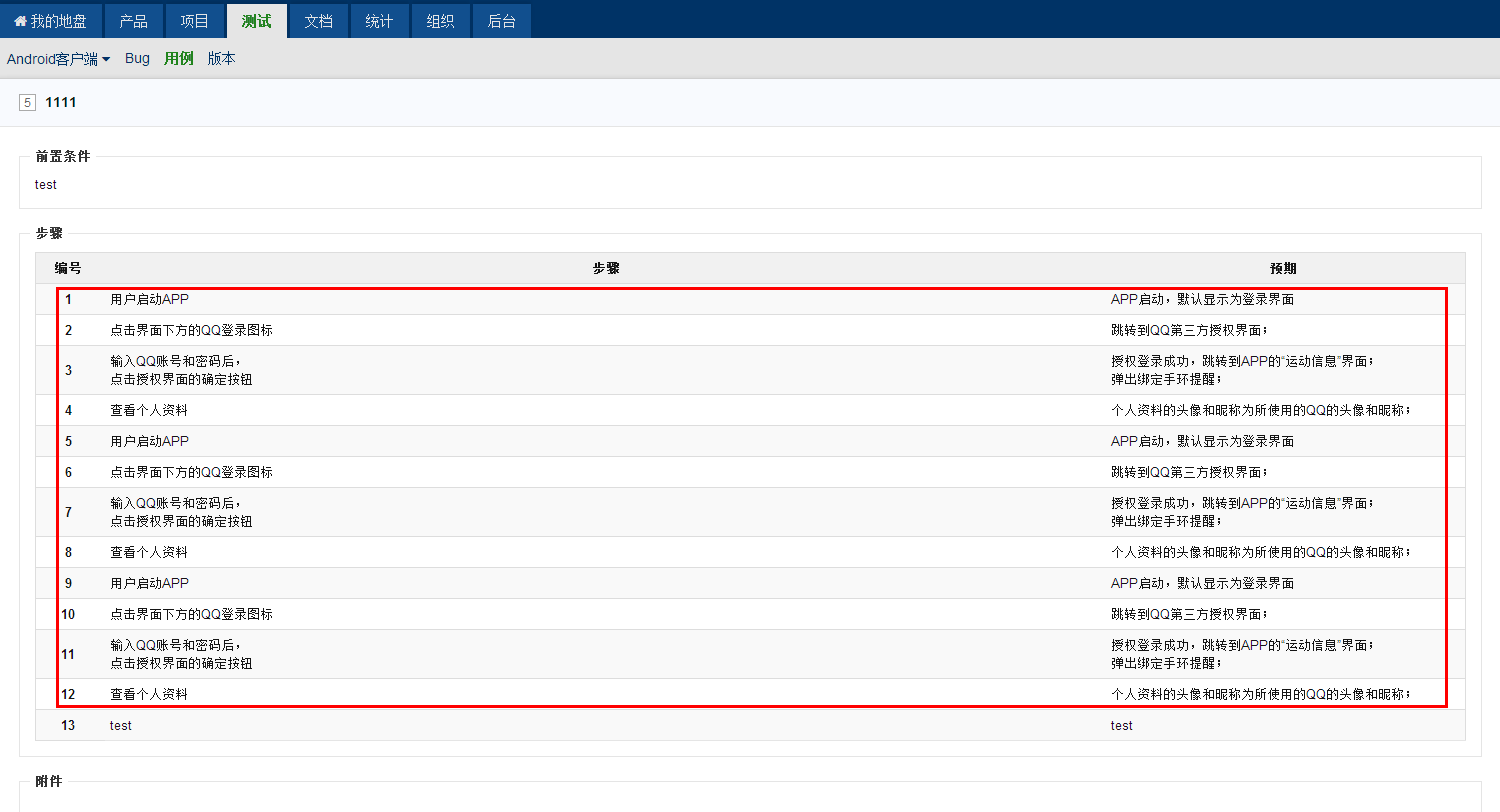Open the 我的地盘 home tab
This screenshot has width=1500, height=812.
coord(51,21)
